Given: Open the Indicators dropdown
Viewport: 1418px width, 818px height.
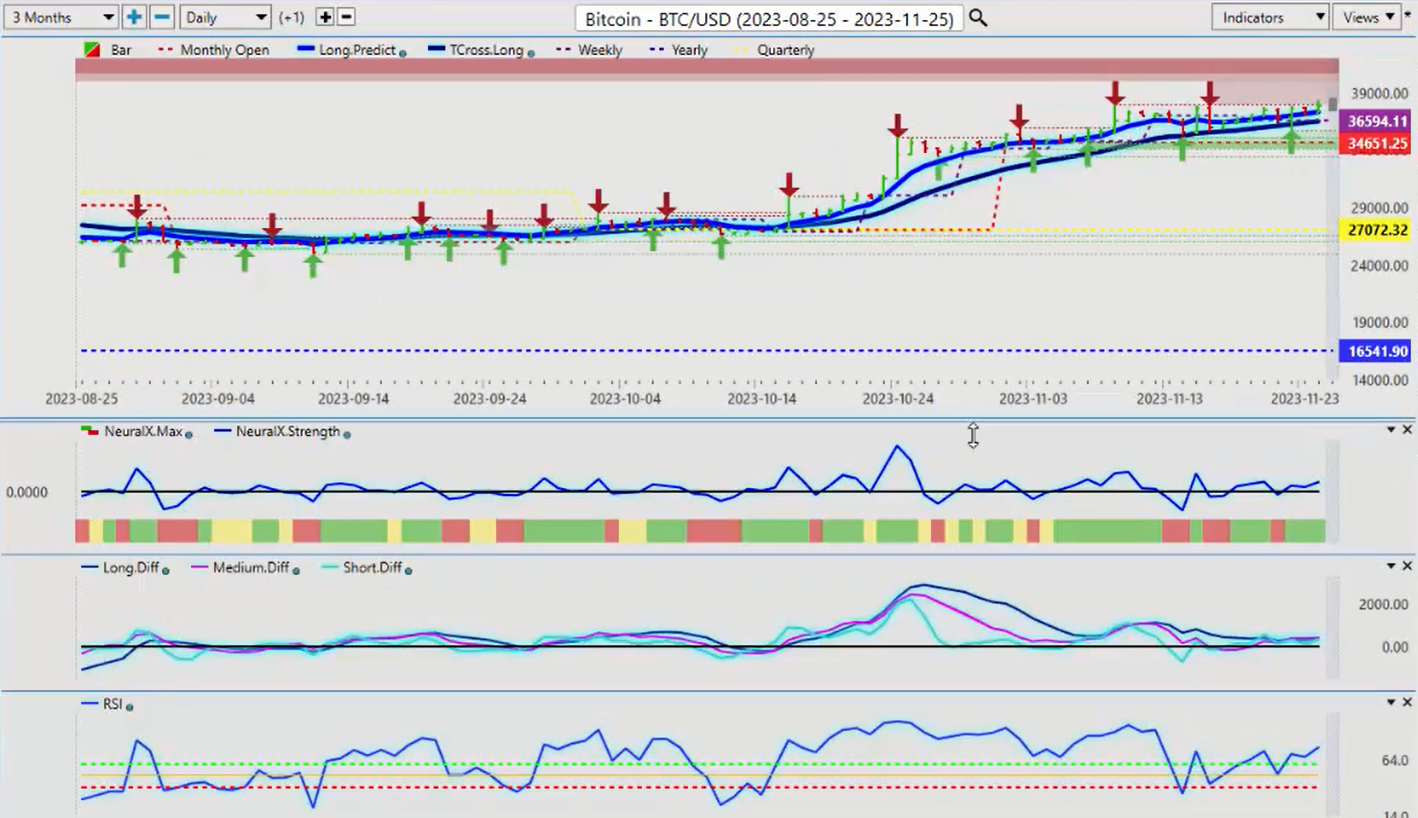Looking at the screenshot, I should (1270, 17).
